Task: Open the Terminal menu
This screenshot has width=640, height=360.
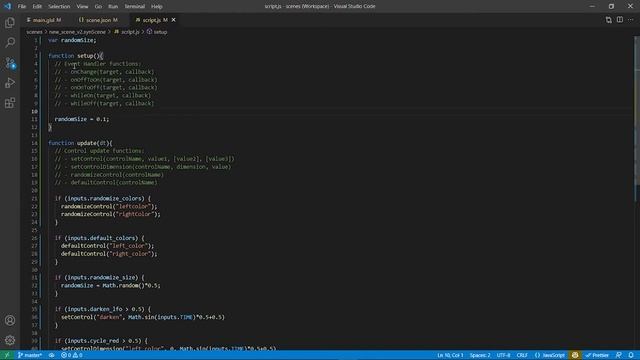Action: pos(135,7)
